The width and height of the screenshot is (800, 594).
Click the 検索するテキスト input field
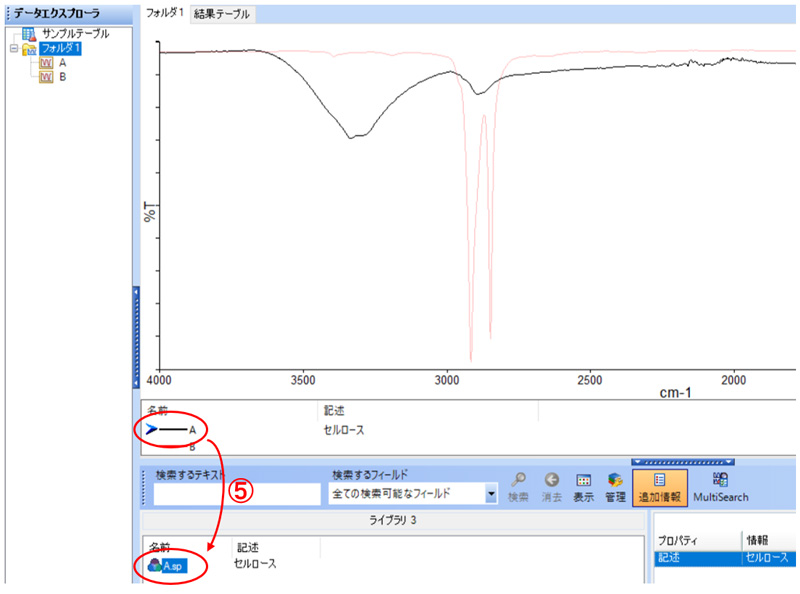click(x=237, y=494)
